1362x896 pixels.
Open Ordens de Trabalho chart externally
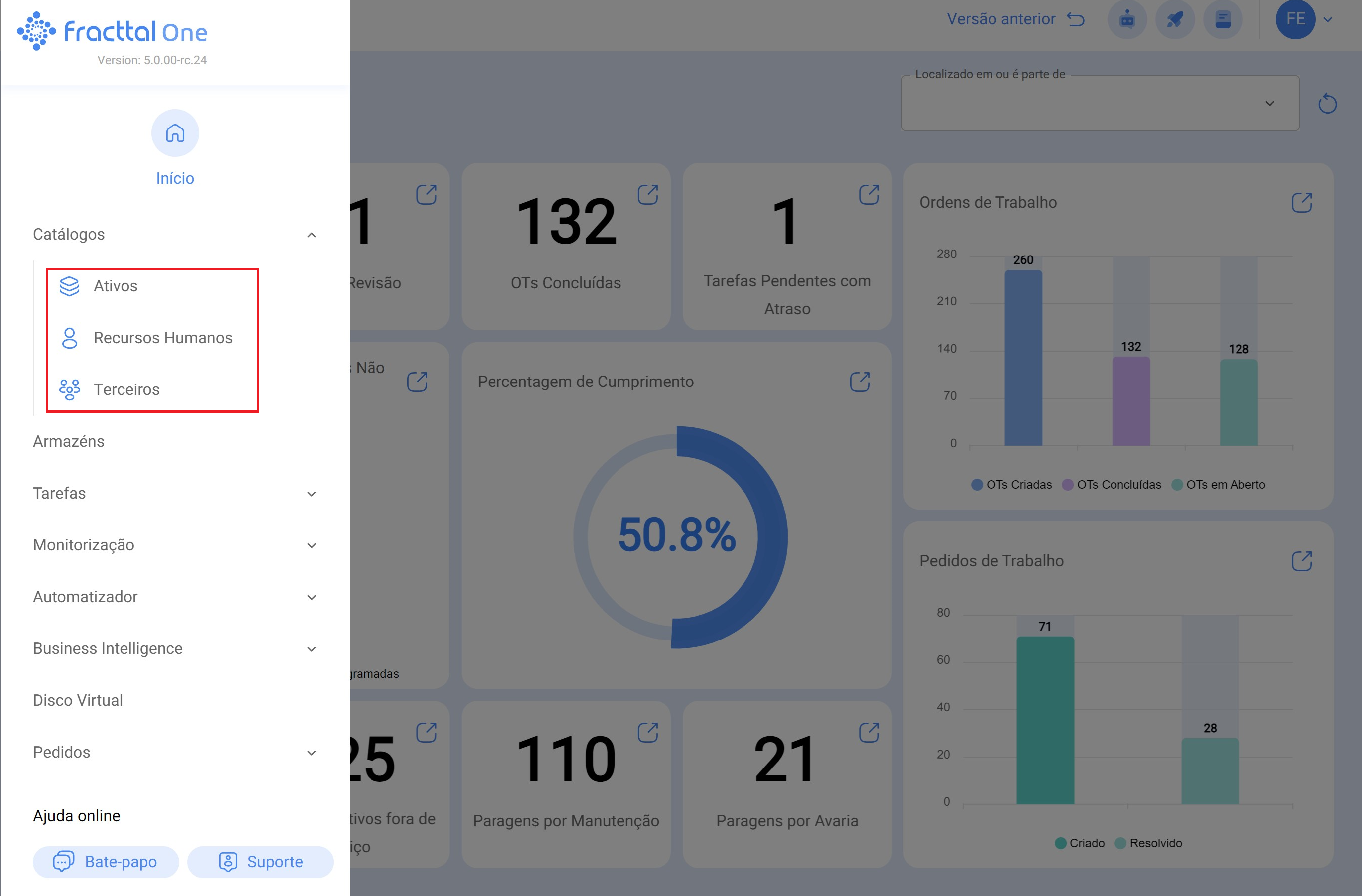(1301, 202)
